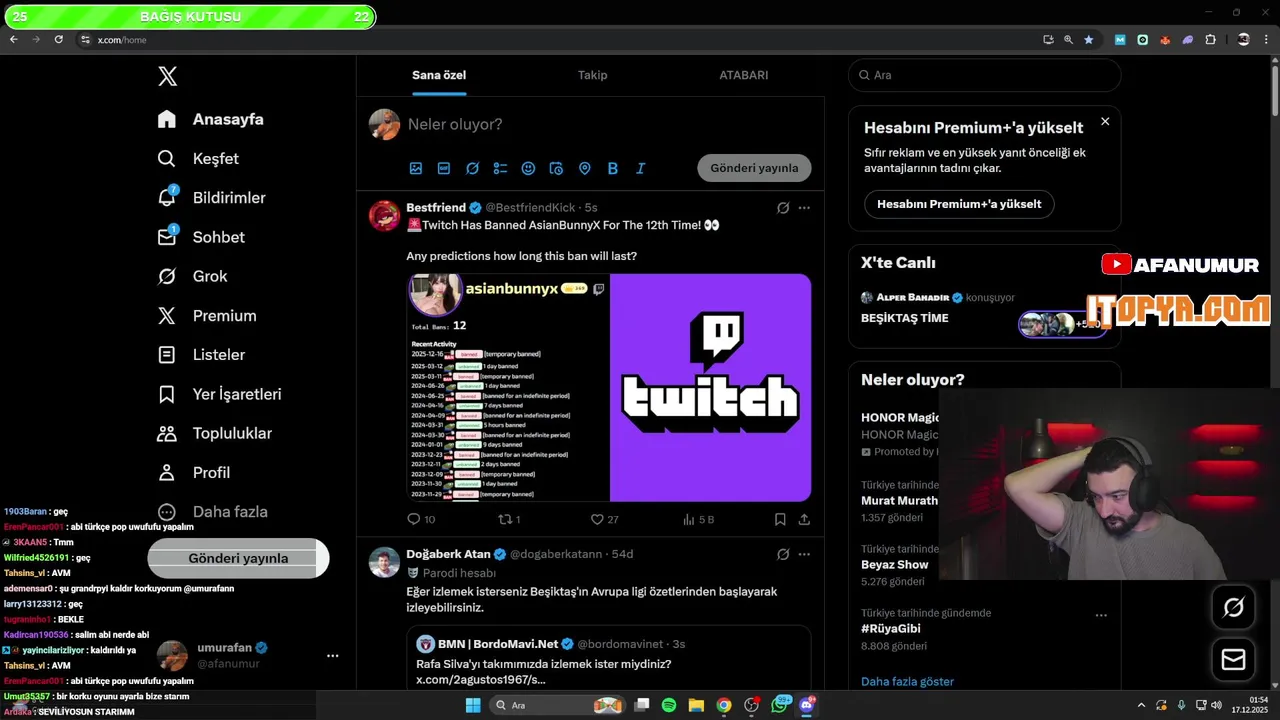Schedule the post icon
1280x720 pixels.
point(556,168)
